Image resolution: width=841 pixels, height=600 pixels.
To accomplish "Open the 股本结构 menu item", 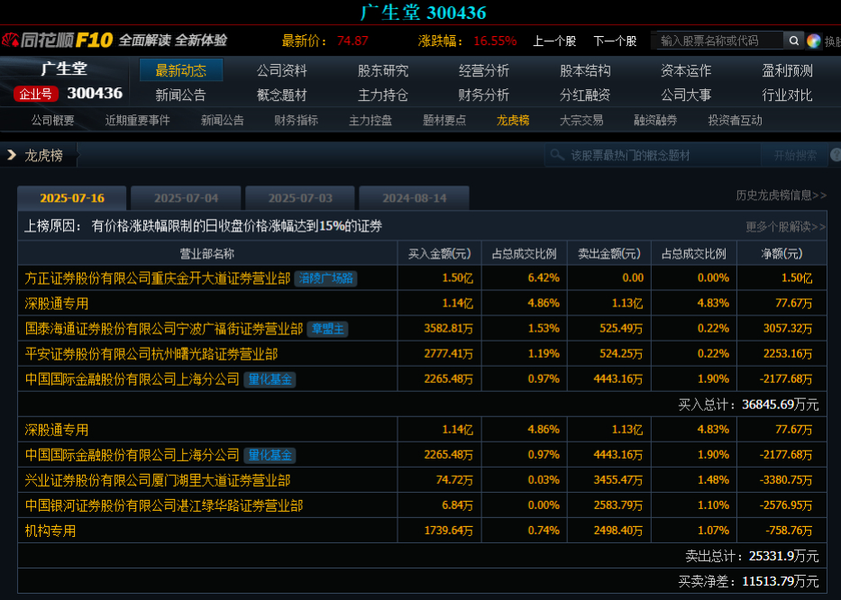I will (x=585, y=71).
